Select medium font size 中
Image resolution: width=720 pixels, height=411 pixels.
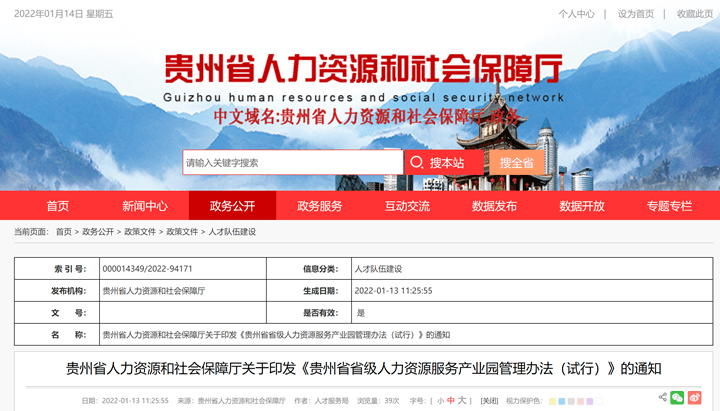coord(450,401)
